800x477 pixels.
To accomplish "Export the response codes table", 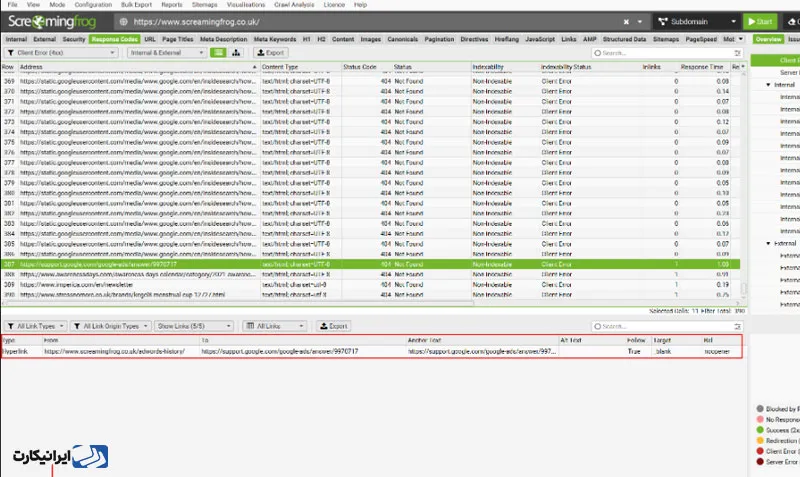I will (270, 53).
